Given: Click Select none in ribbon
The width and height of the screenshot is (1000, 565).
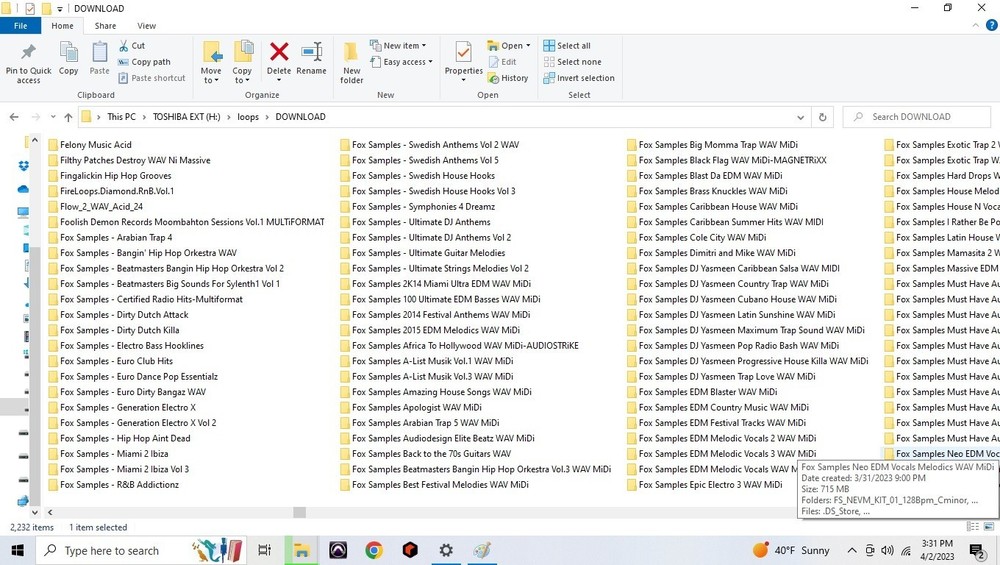Looking at the screenshot, I should click(x=573, y=62).
